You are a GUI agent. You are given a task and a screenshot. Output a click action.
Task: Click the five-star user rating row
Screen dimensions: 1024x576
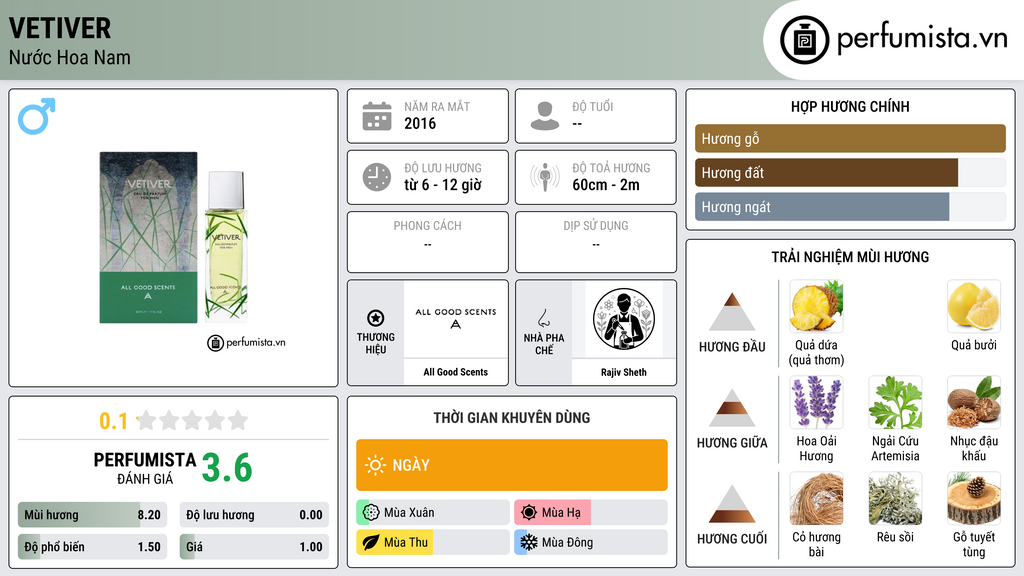click(192, 420)
